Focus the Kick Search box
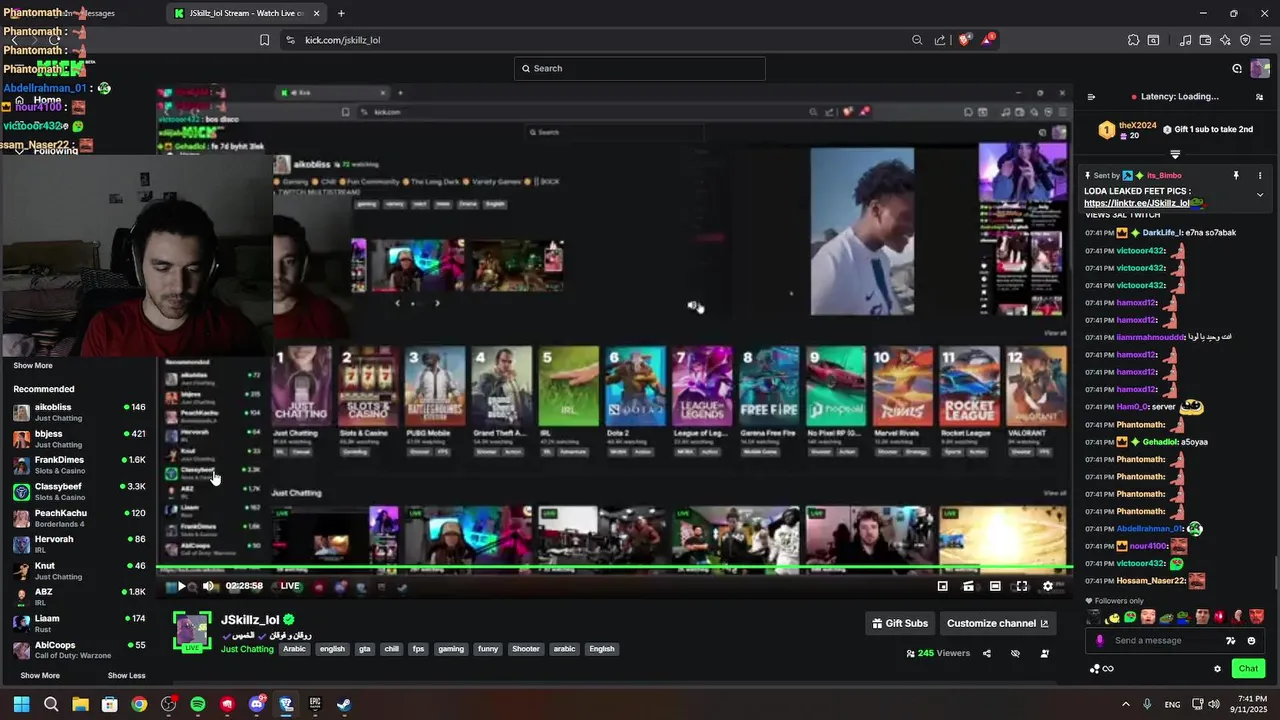 [640, 68]
